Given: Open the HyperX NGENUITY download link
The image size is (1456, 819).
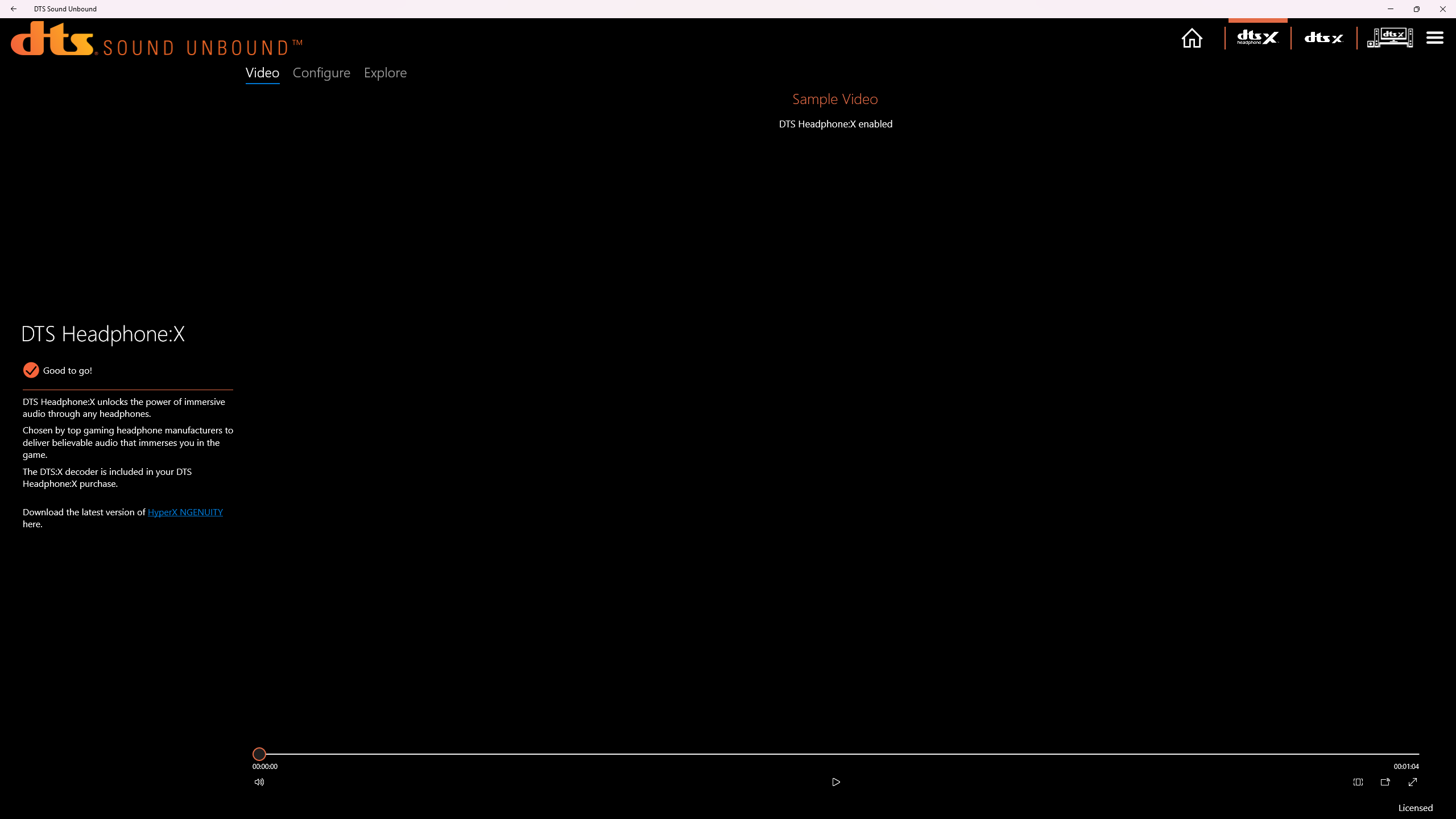Looking at the screenshot, I should 185,512.
